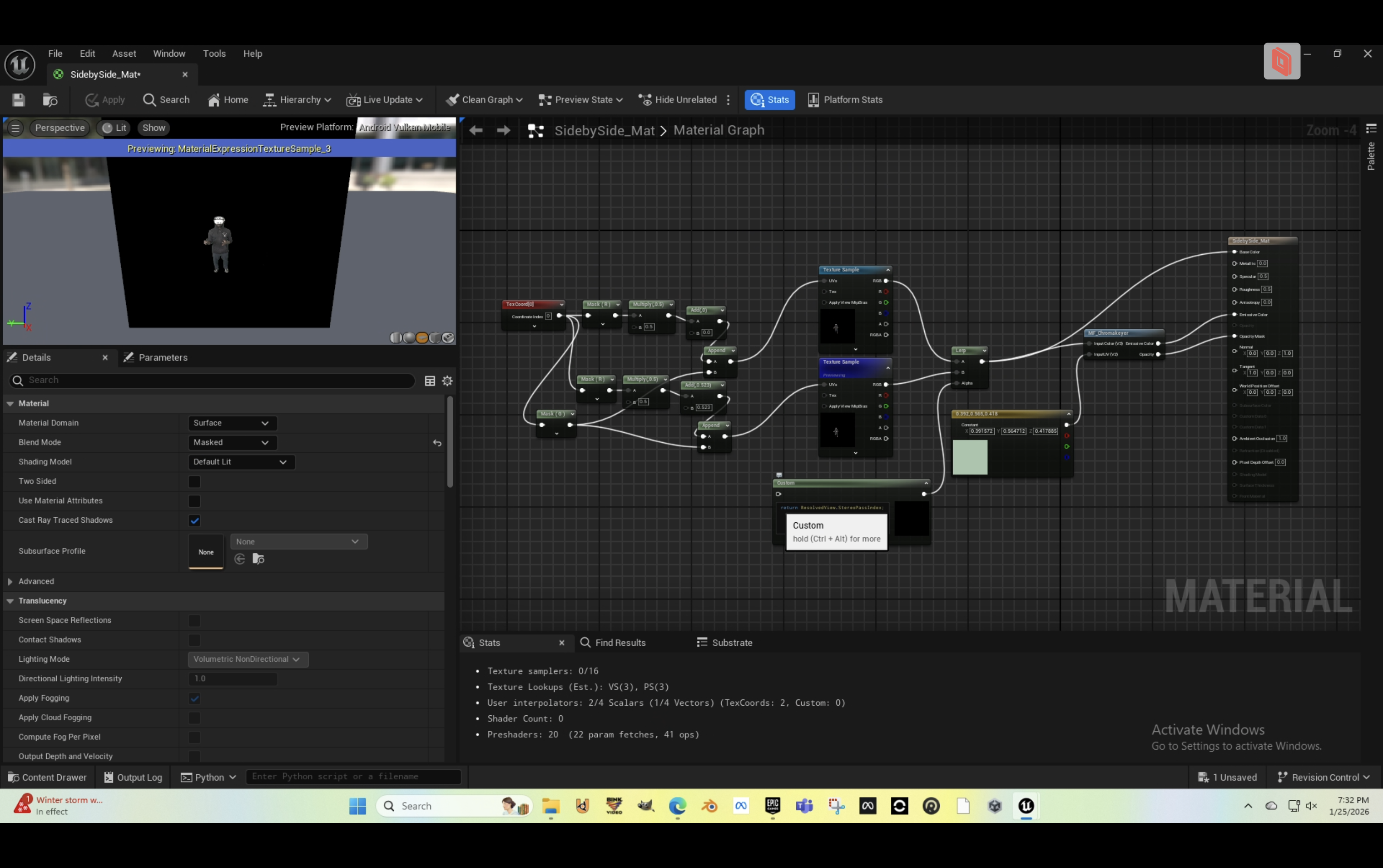Click the Home toolbar icon

(x=228, y=100)
